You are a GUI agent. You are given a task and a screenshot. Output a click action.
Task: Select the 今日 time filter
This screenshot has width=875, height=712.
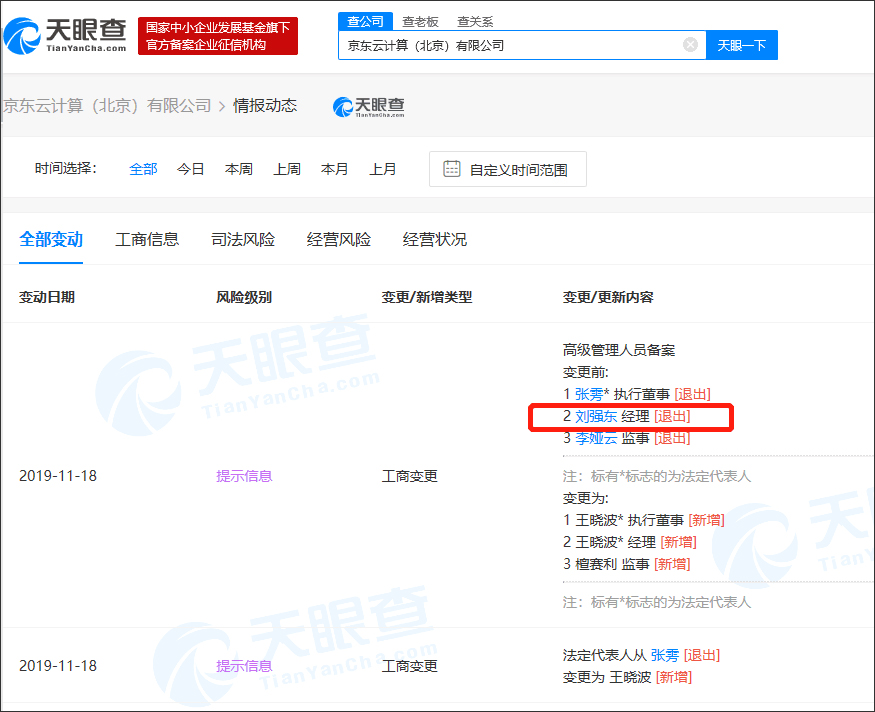(190, 168)
